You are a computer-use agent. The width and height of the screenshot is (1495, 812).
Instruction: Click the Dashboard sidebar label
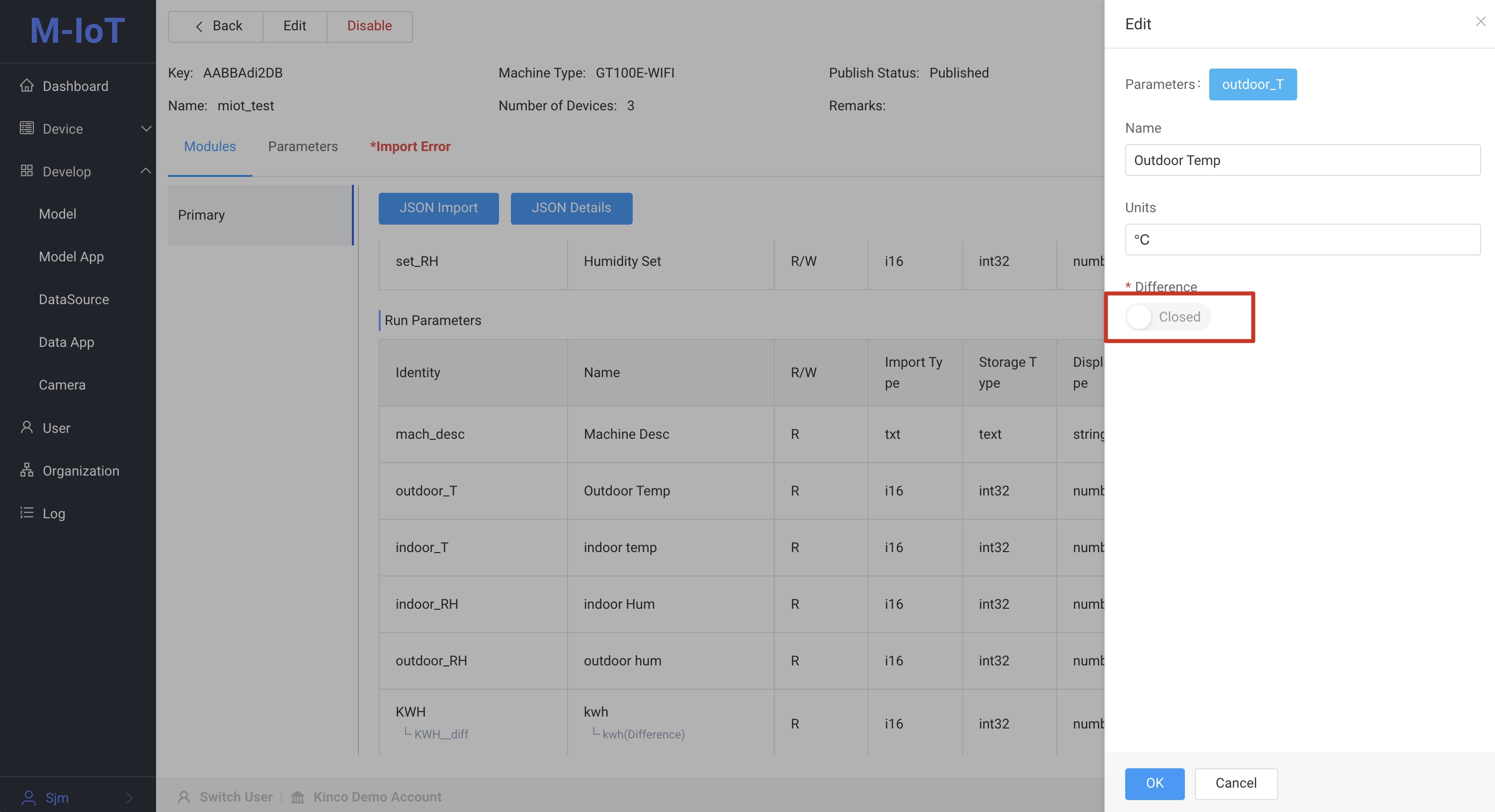tap(76, 86)
